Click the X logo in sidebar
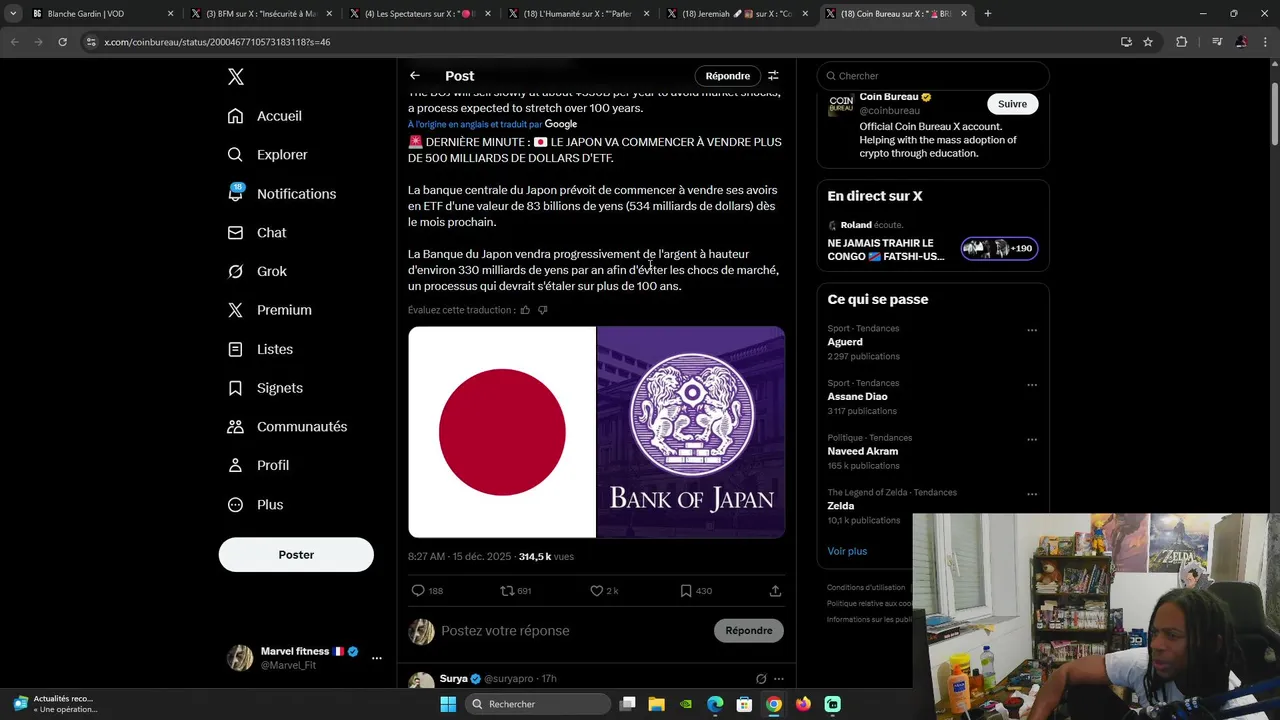Screen dimensions: 1280x720 (235, 77)
